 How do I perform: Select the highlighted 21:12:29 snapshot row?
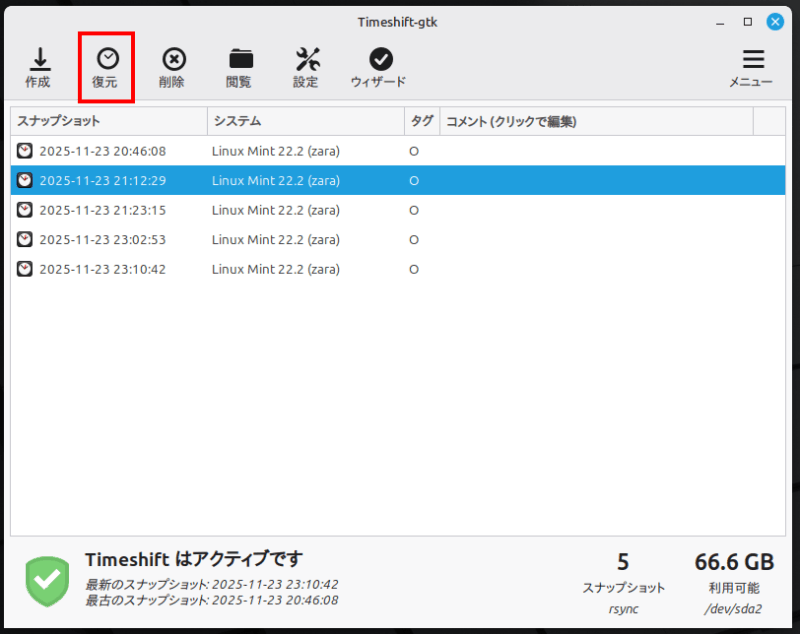click(102, 181)
